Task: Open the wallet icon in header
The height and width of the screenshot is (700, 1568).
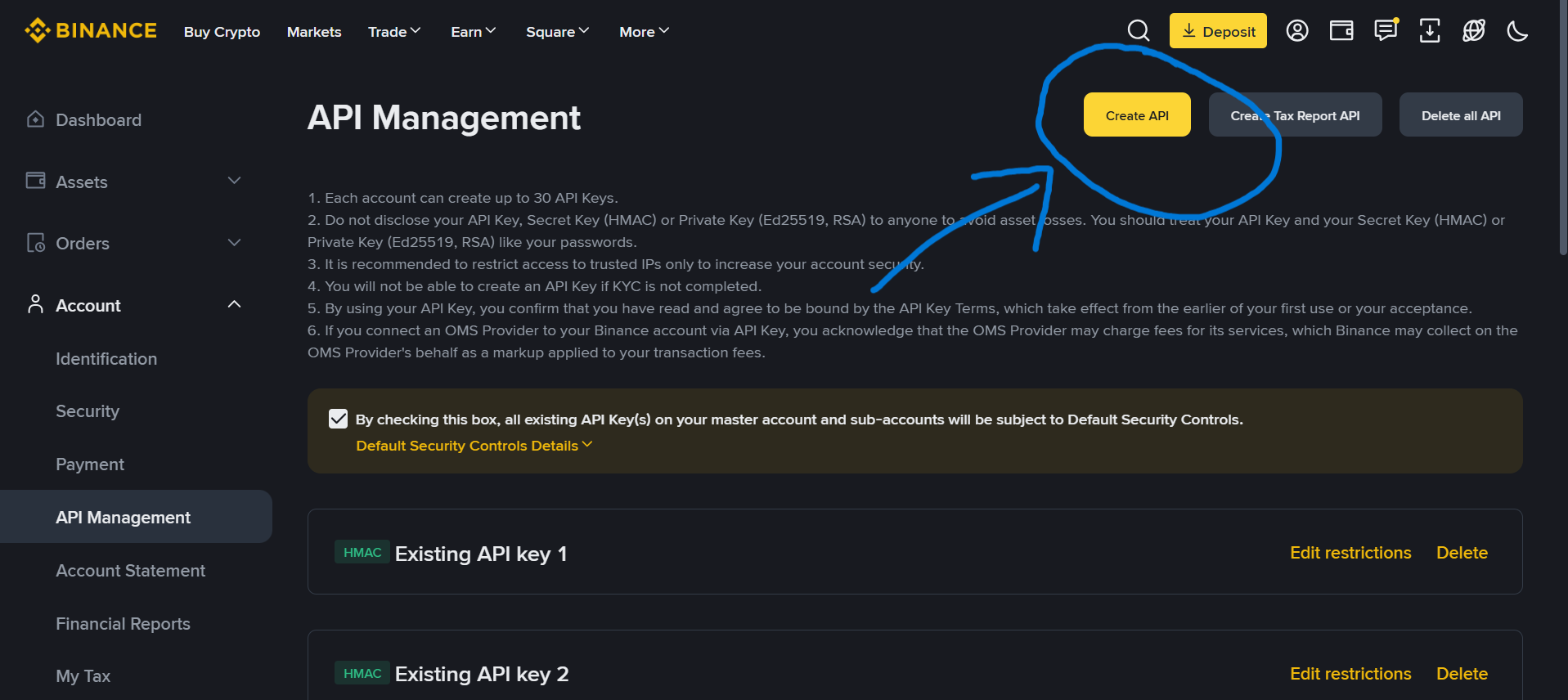Action: 1341,31
